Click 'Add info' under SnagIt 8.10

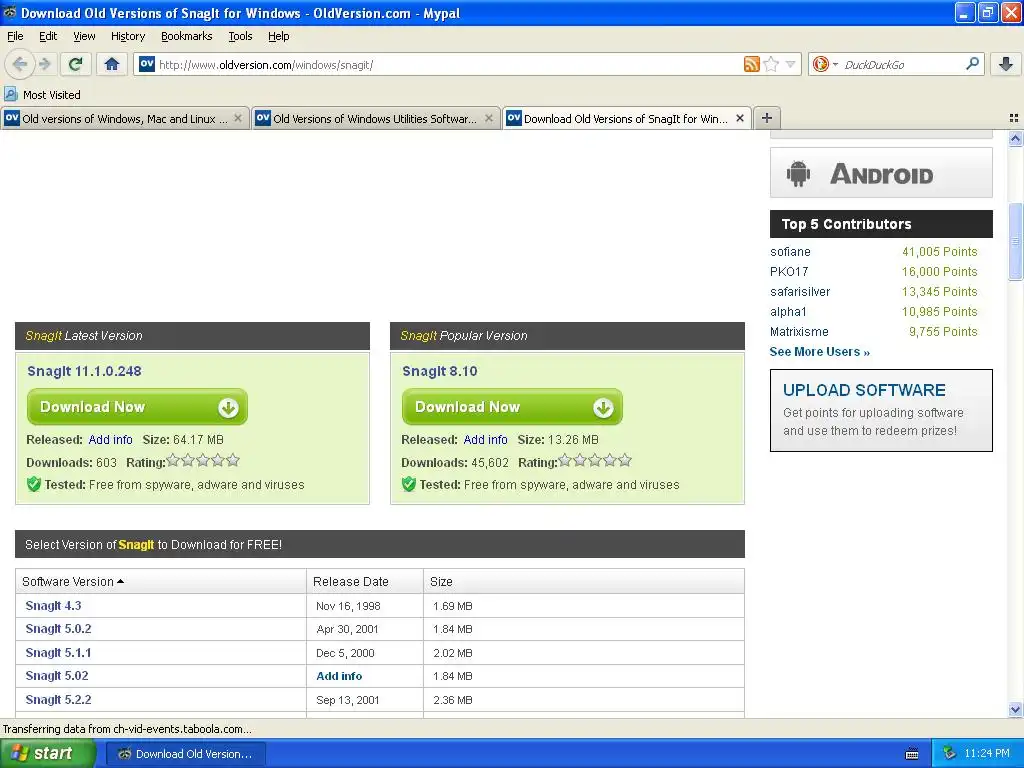coord(485,440)
